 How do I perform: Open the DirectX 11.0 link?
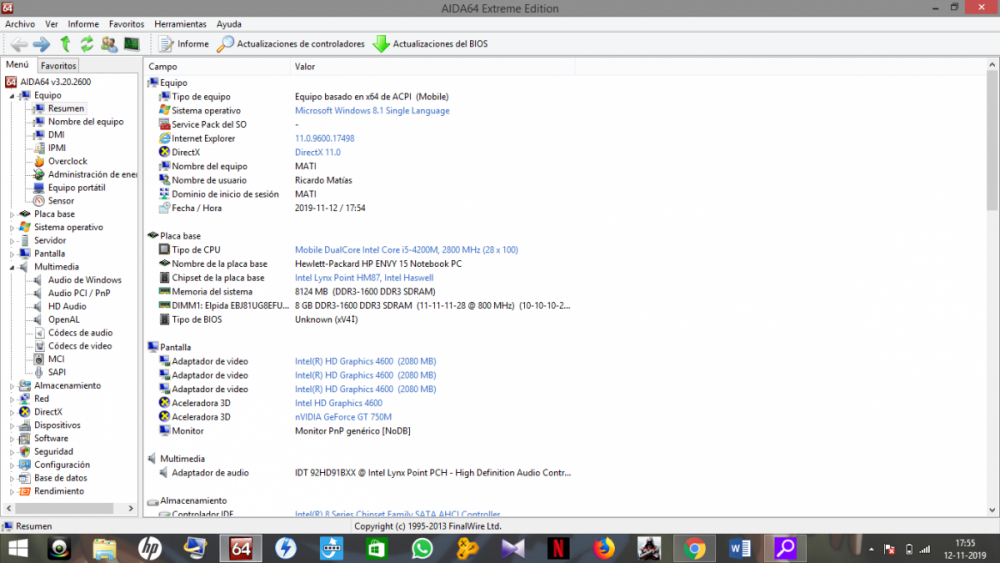[318, 152]
